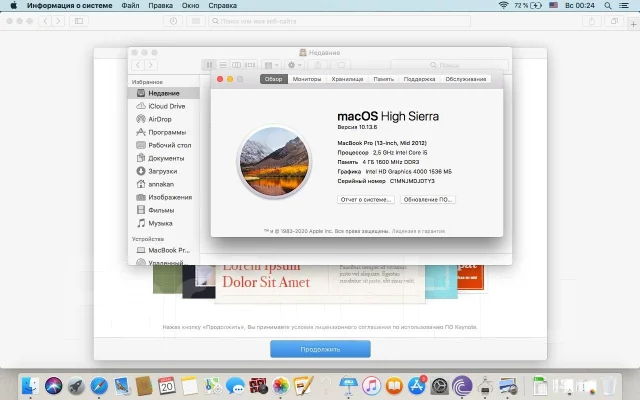This screenshot has width=640, height=400.
Task: Click Finder share button
Action: click(x=318, y=65)
